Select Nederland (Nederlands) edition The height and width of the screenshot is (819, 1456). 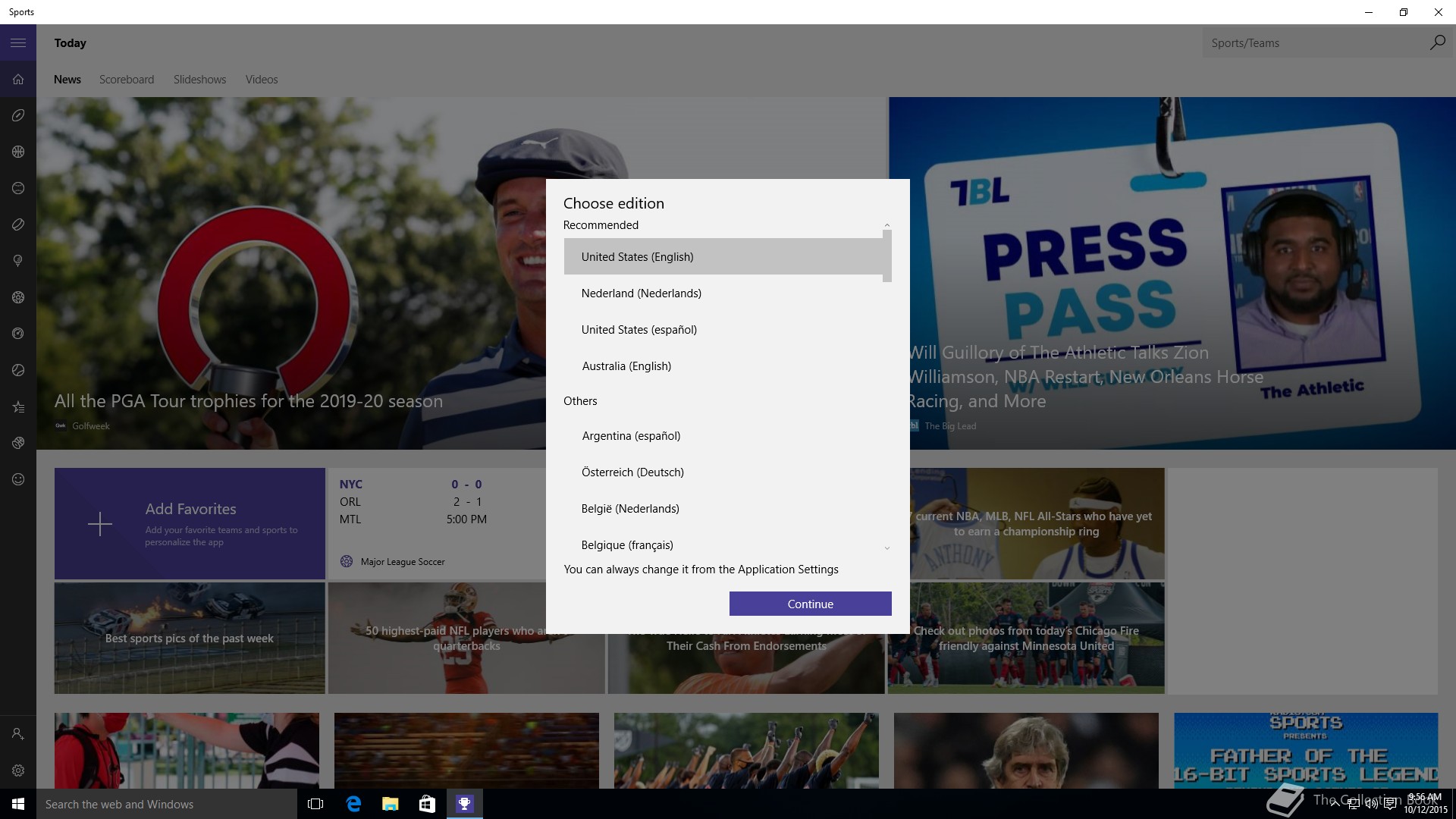click(x=723, y=293)
